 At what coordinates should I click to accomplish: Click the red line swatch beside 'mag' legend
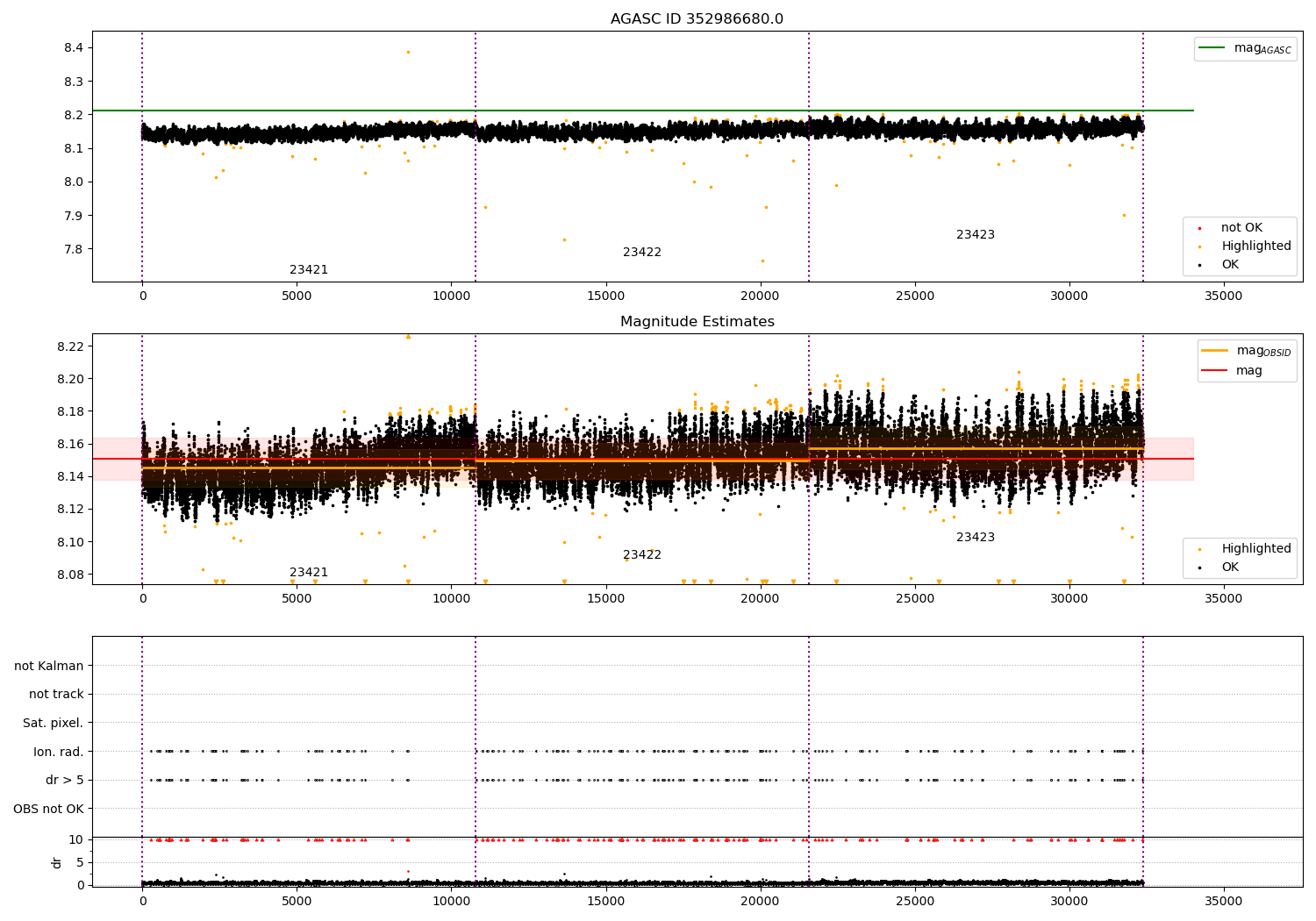point(1215,371)
